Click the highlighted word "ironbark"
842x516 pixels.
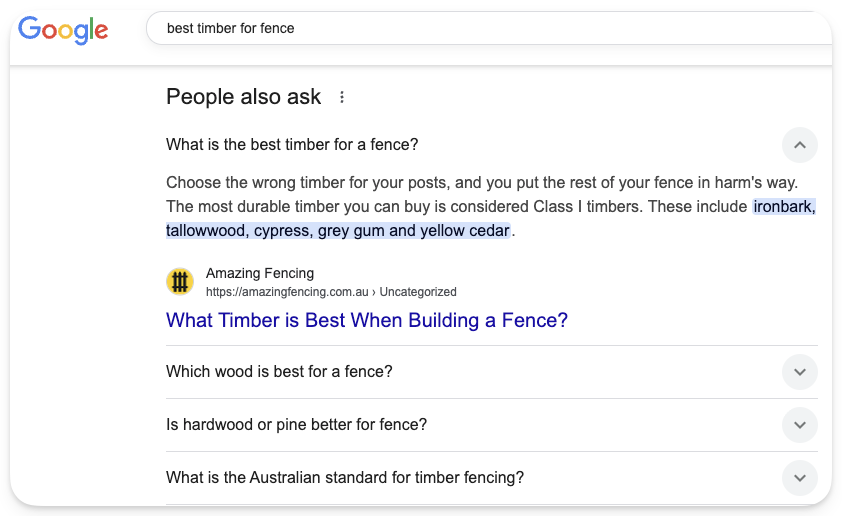(x=784, y=207)
